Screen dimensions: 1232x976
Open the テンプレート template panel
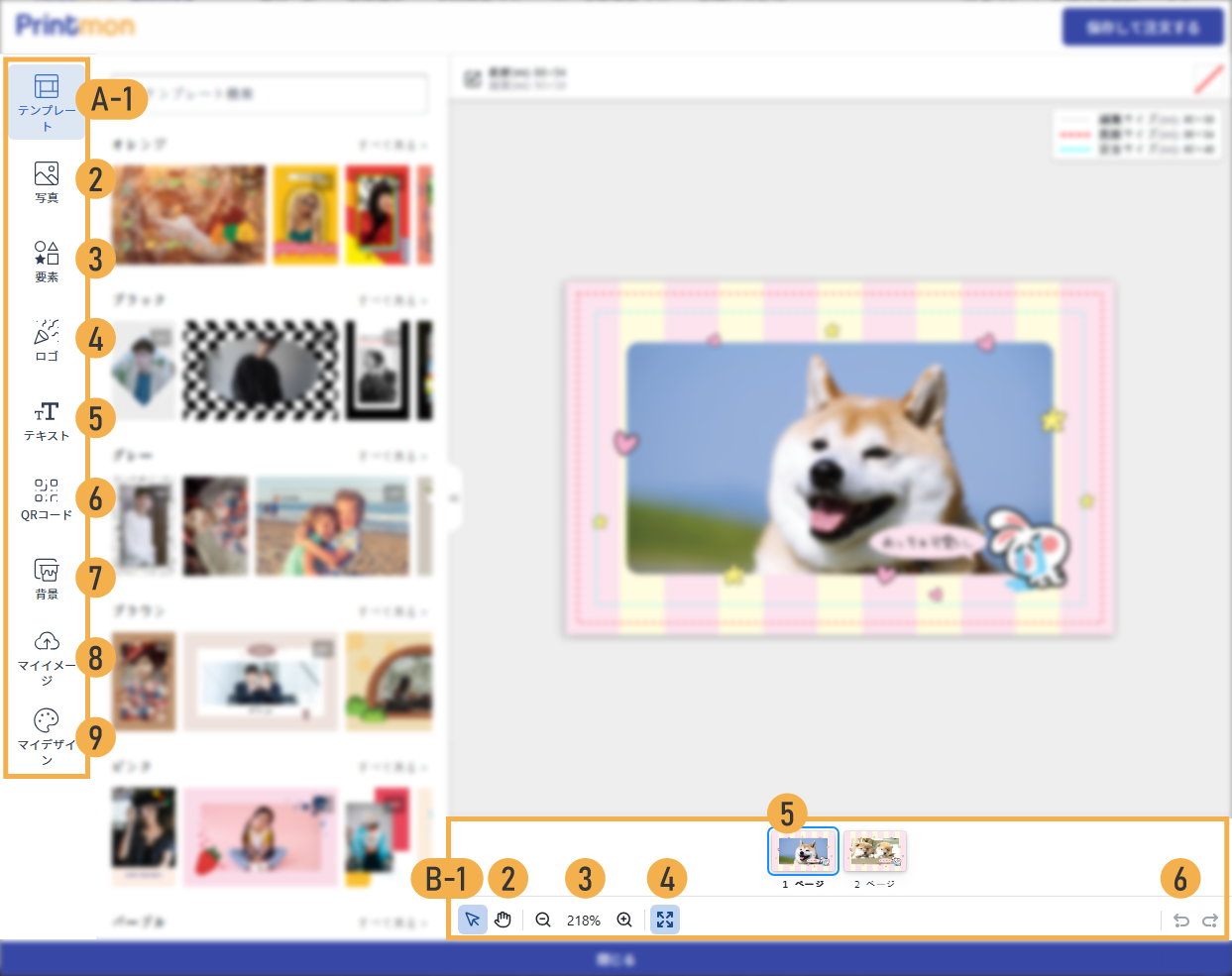pyautogui.click(x=47, y=101)
